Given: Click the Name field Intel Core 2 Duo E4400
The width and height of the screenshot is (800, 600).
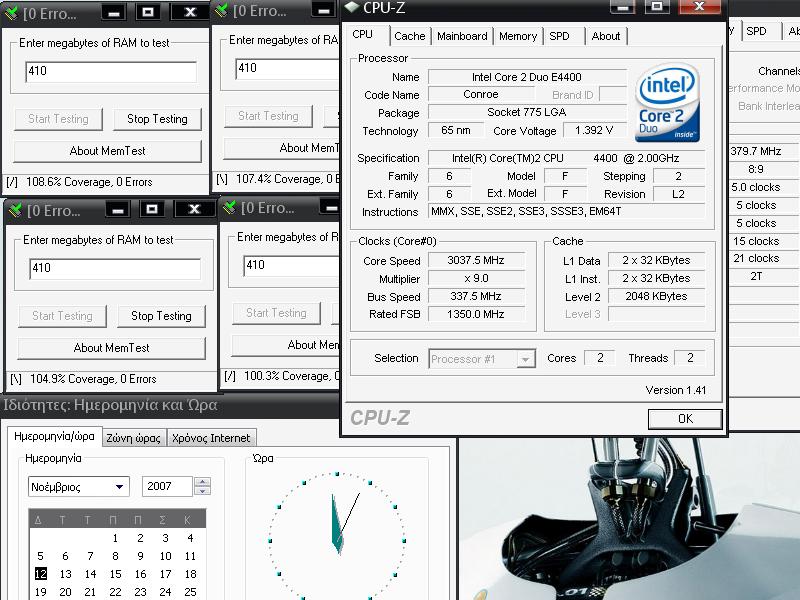Looking at the screenshot, I should pos(527,77).
